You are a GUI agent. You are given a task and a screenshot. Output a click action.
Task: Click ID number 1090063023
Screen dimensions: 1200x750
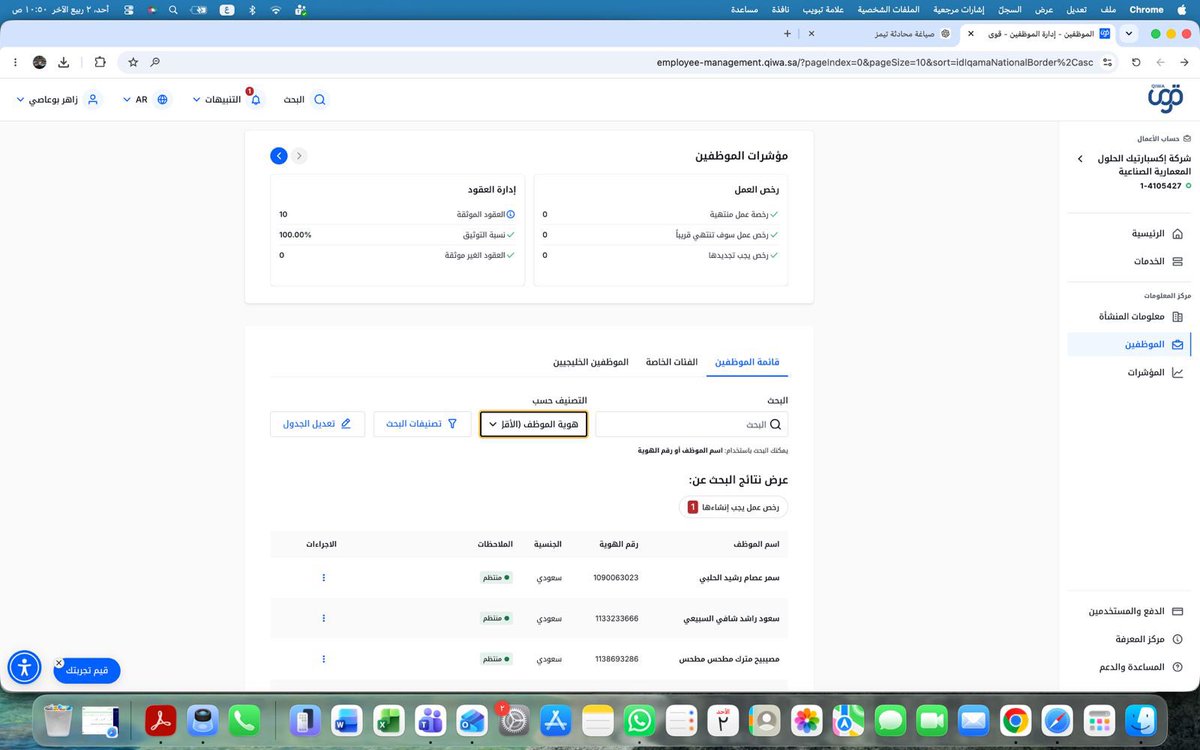[615, 578]
